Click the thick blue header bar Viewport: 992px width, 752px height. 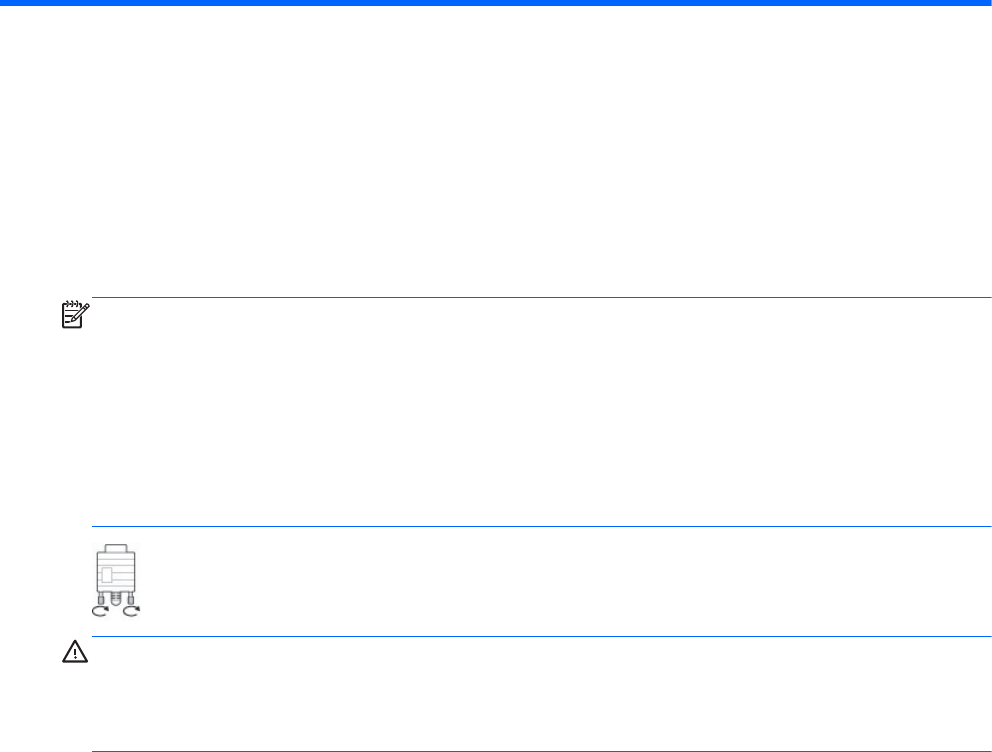tap(496, 3)
